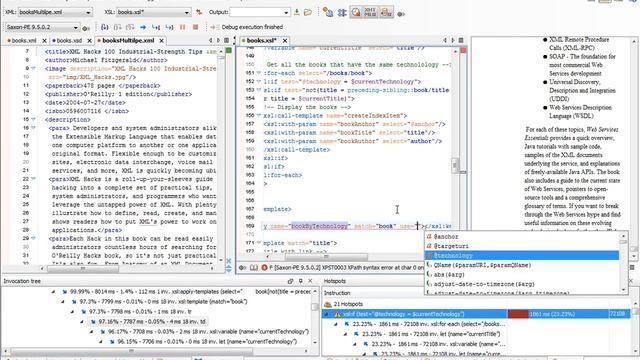Click the Invocation tree horizontal scrollbar
The image size is (640, 360).
(131, 351)
